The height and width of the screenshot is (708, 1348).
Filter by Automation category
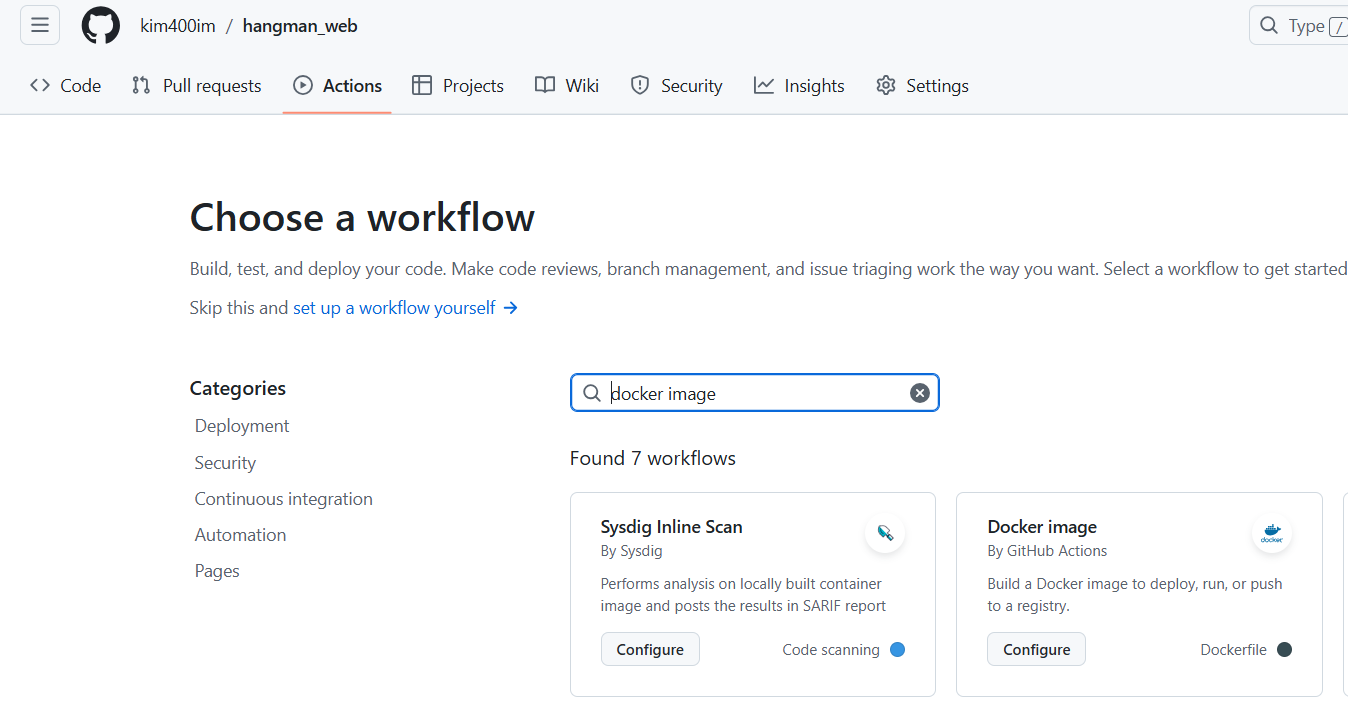click(240, 535)
